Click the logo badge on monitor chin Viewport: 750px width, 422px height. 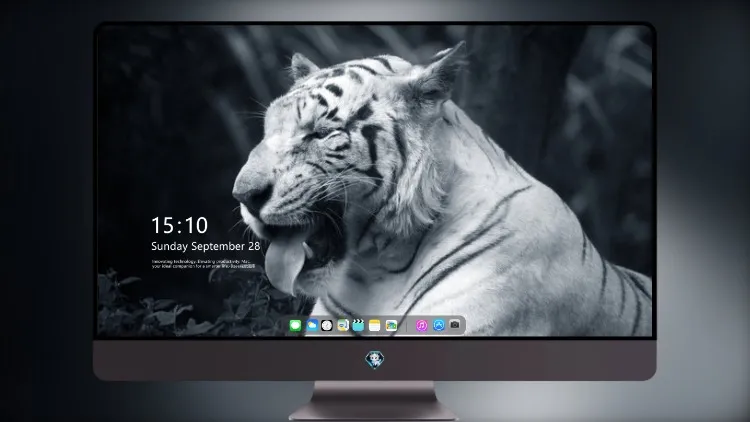[x=375, y=360]
